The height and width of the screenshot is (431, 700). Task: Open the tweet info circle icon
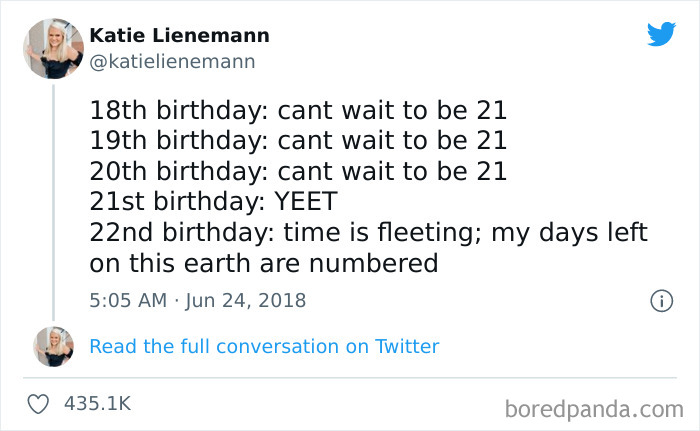pyautogui.click(x=660, y=300)
